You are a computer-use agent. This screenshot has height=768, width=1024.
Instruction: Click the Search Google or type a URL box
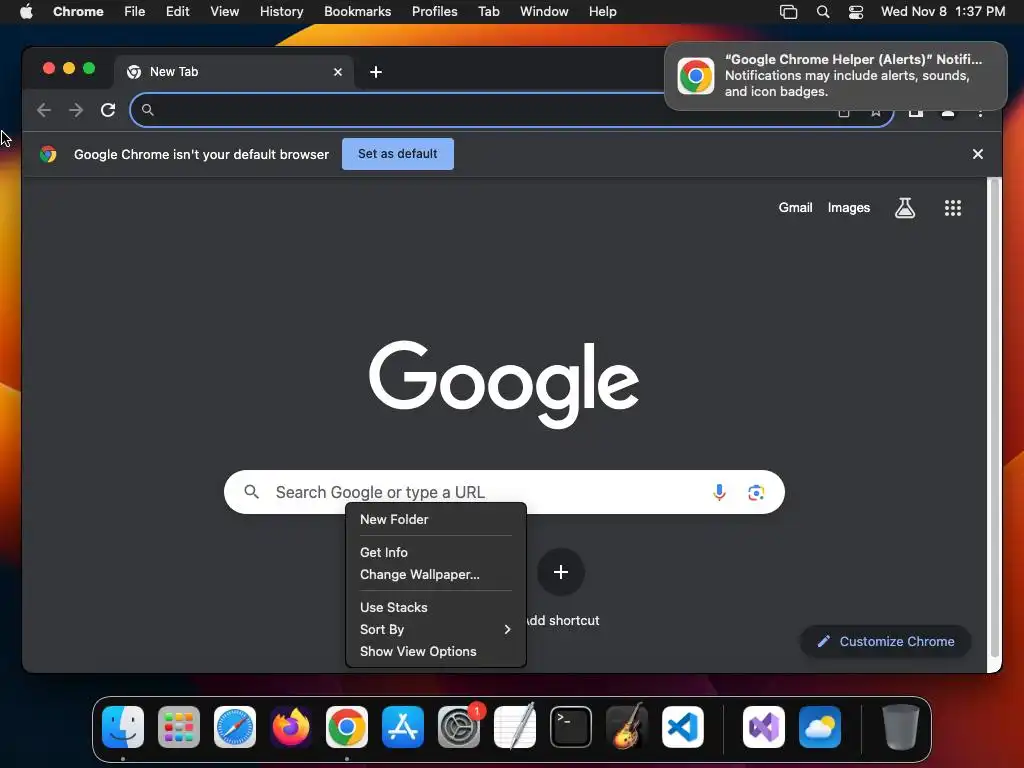coord(504,492)
